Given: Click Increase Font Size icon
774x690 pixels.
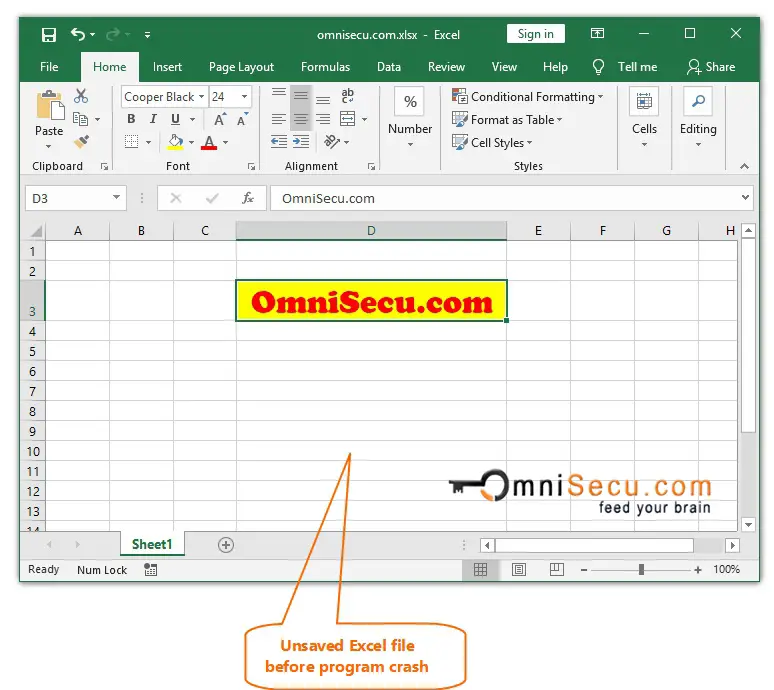Looking at the screenshot, I should pos(220,119).
